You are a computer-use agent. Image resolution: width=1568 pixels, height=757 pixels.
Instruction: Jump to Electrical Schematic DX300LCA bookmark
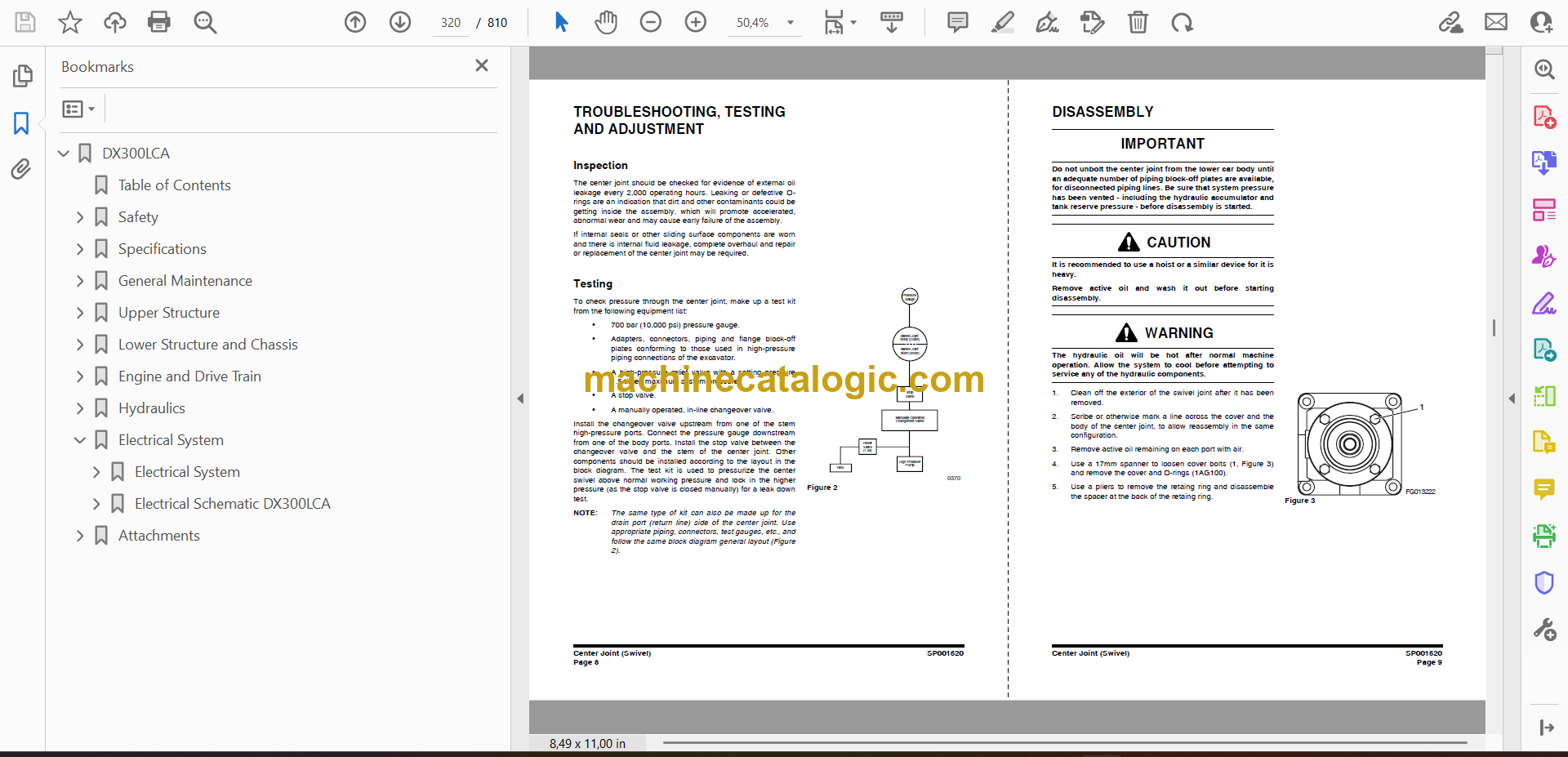coord(232,504)
